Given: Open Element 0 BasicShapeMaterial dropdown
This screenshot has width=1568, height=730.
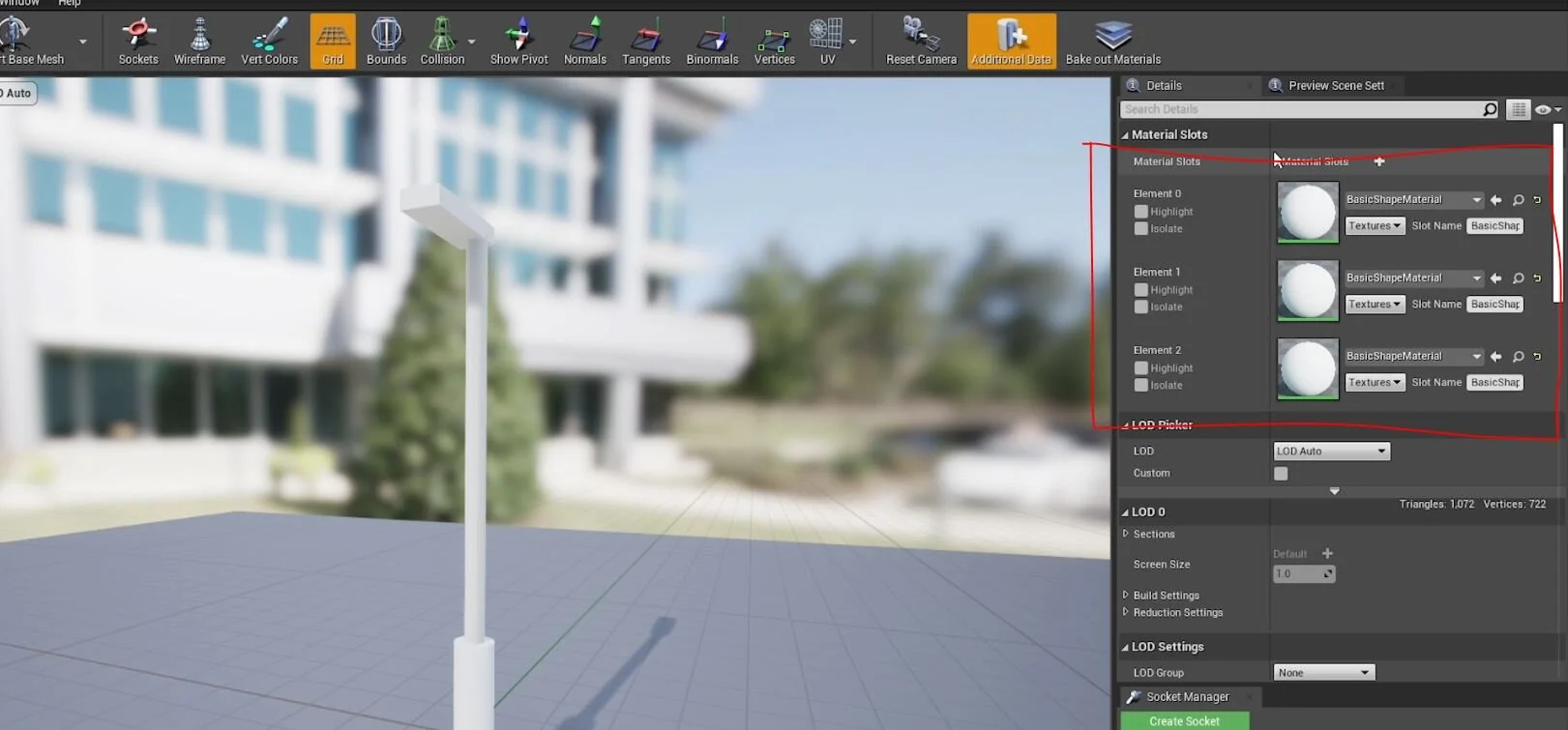Looking at the screenshot, I should (1413, 199).
